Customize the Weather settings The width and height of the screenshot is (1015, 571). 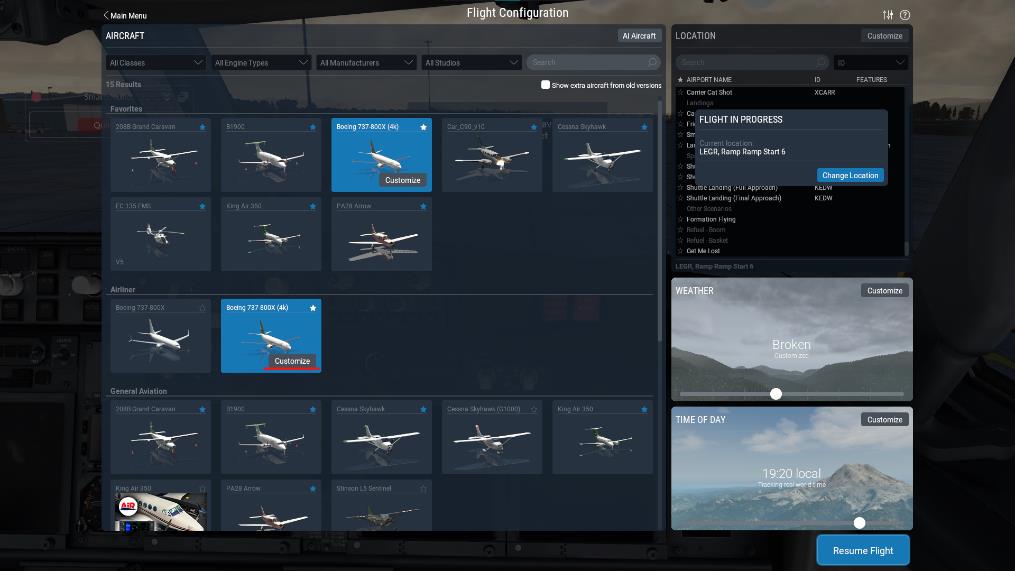[x=884, y=291]
